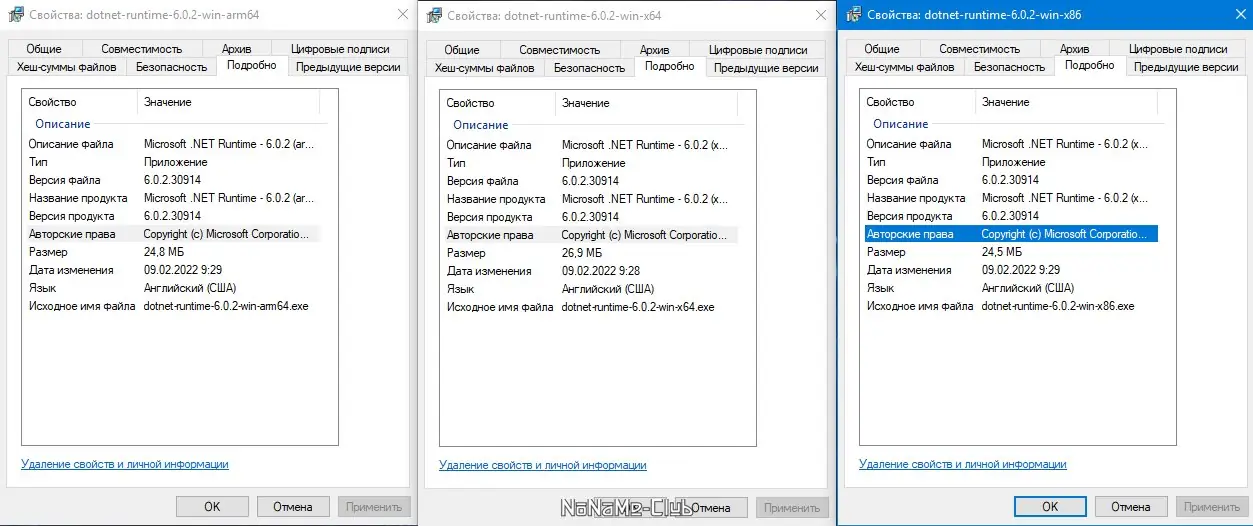Viewport: 1253px width, 526px height.
Task: Select Цифровые подписи tab in win-x86 window
Action: coord(1178,49)
